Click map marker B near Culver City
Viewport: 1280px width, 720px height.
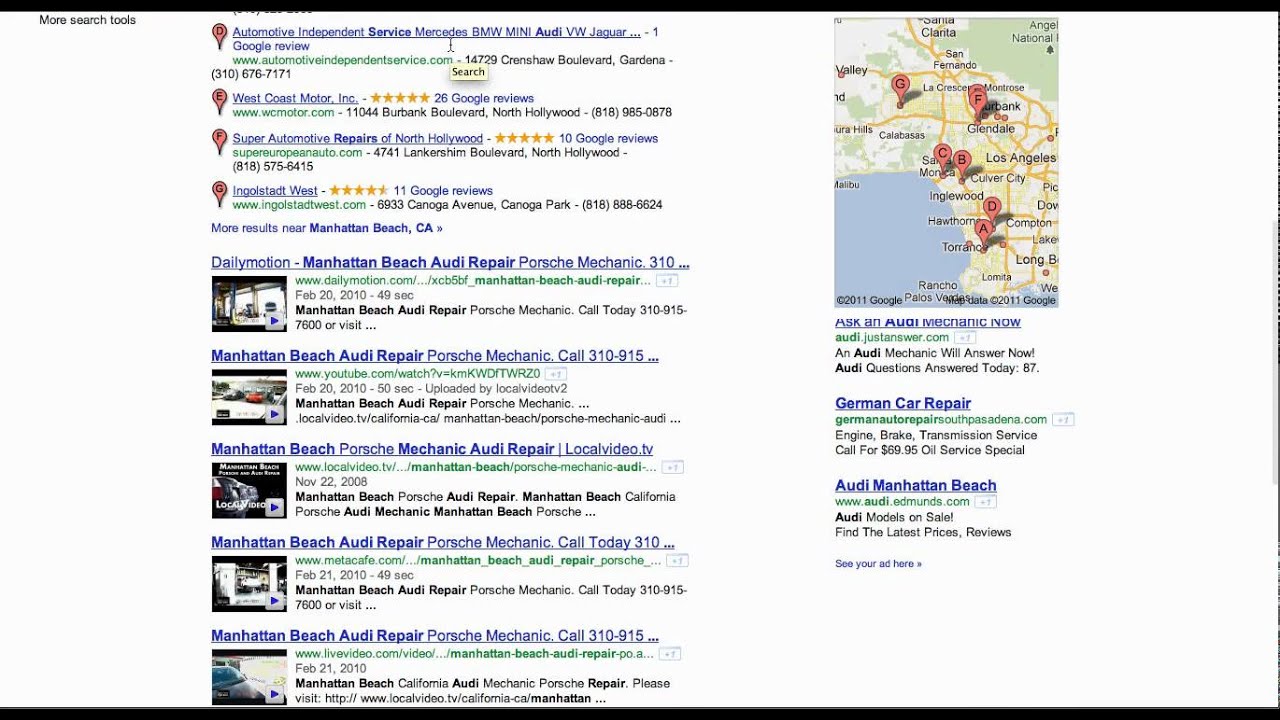(x=961, y=163)
